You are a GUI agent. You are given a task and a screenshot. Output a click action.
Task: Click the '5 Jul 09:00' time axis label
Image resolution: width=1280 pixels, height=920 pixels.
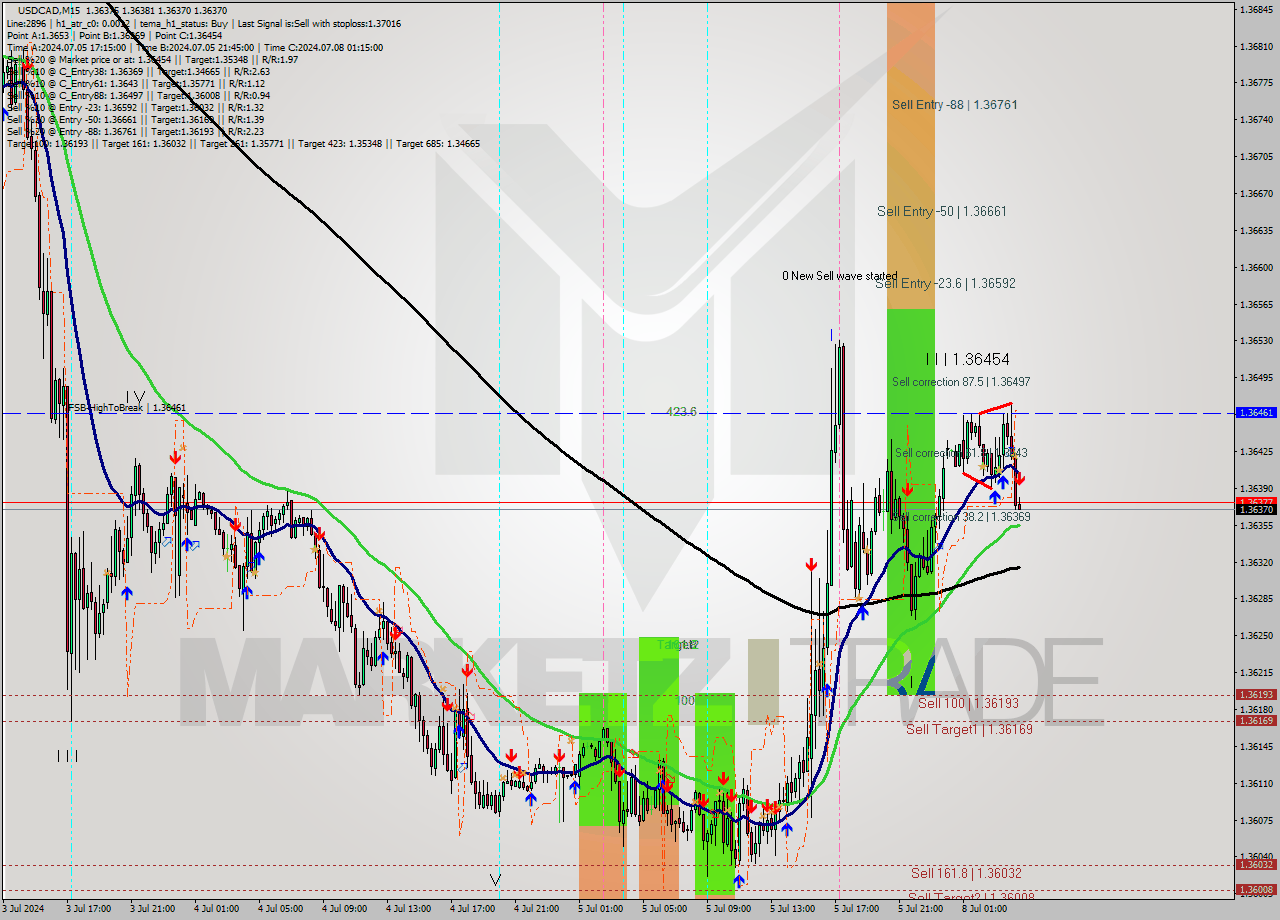(728, 909)
